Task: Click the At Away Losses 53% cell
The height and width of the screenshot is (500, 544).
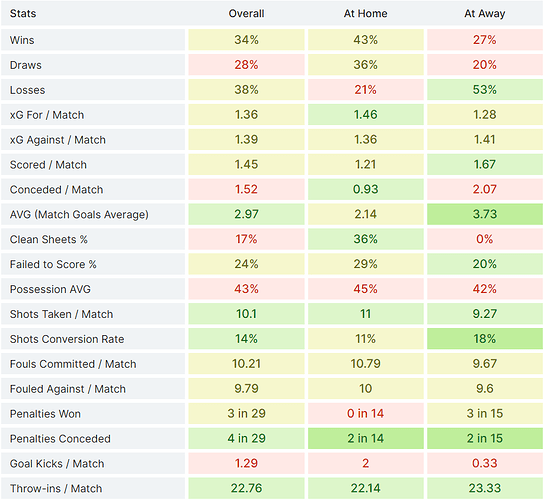Action: pyautogui.click(x=485, y=90)
